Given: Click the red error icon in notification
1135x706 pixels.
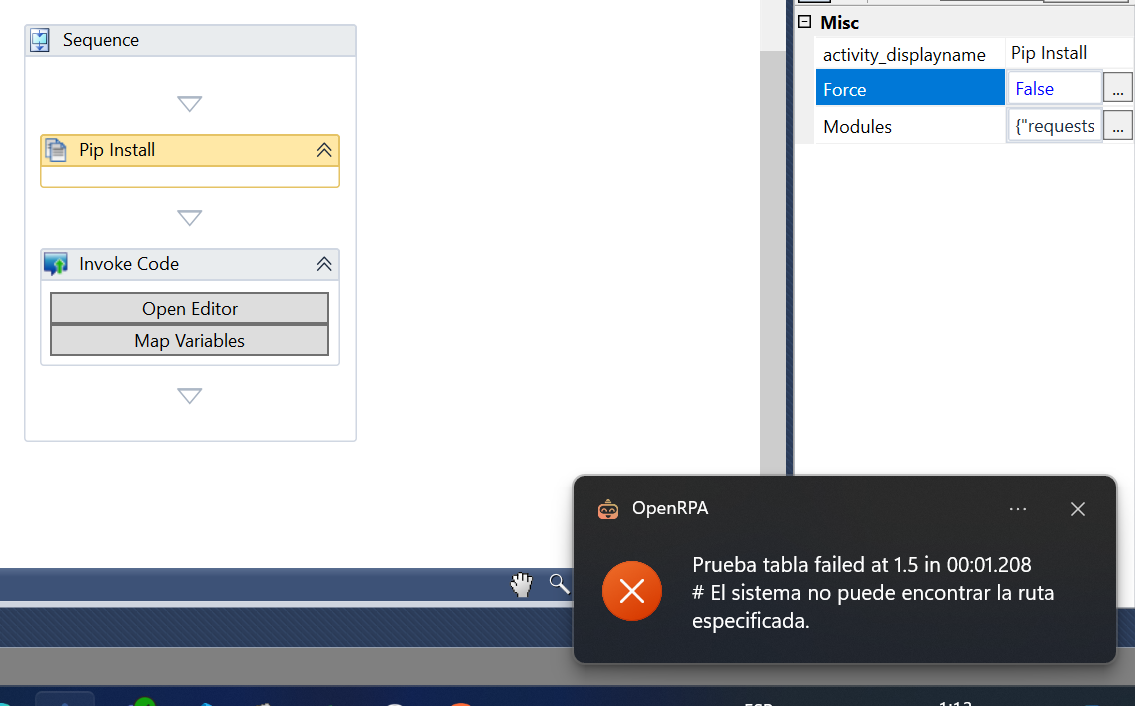Looking at the screenshot, I should 631,591.
